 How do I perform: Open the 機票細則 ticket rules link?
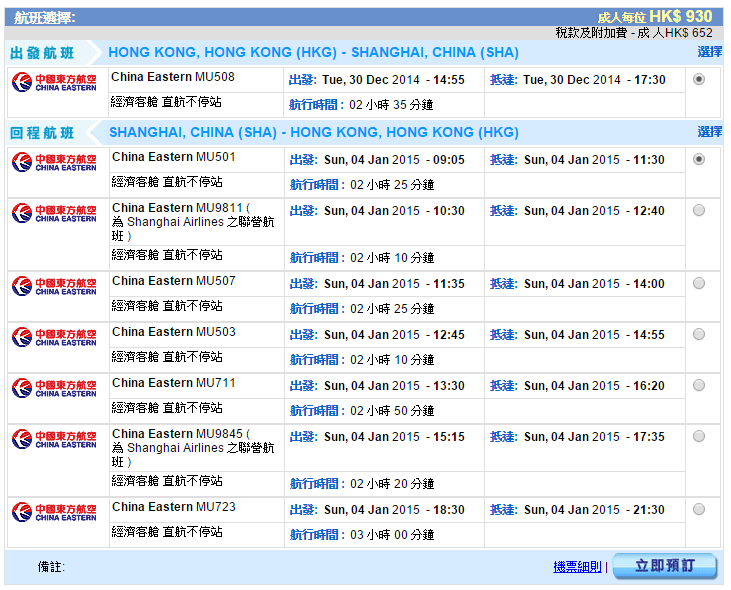577,567
